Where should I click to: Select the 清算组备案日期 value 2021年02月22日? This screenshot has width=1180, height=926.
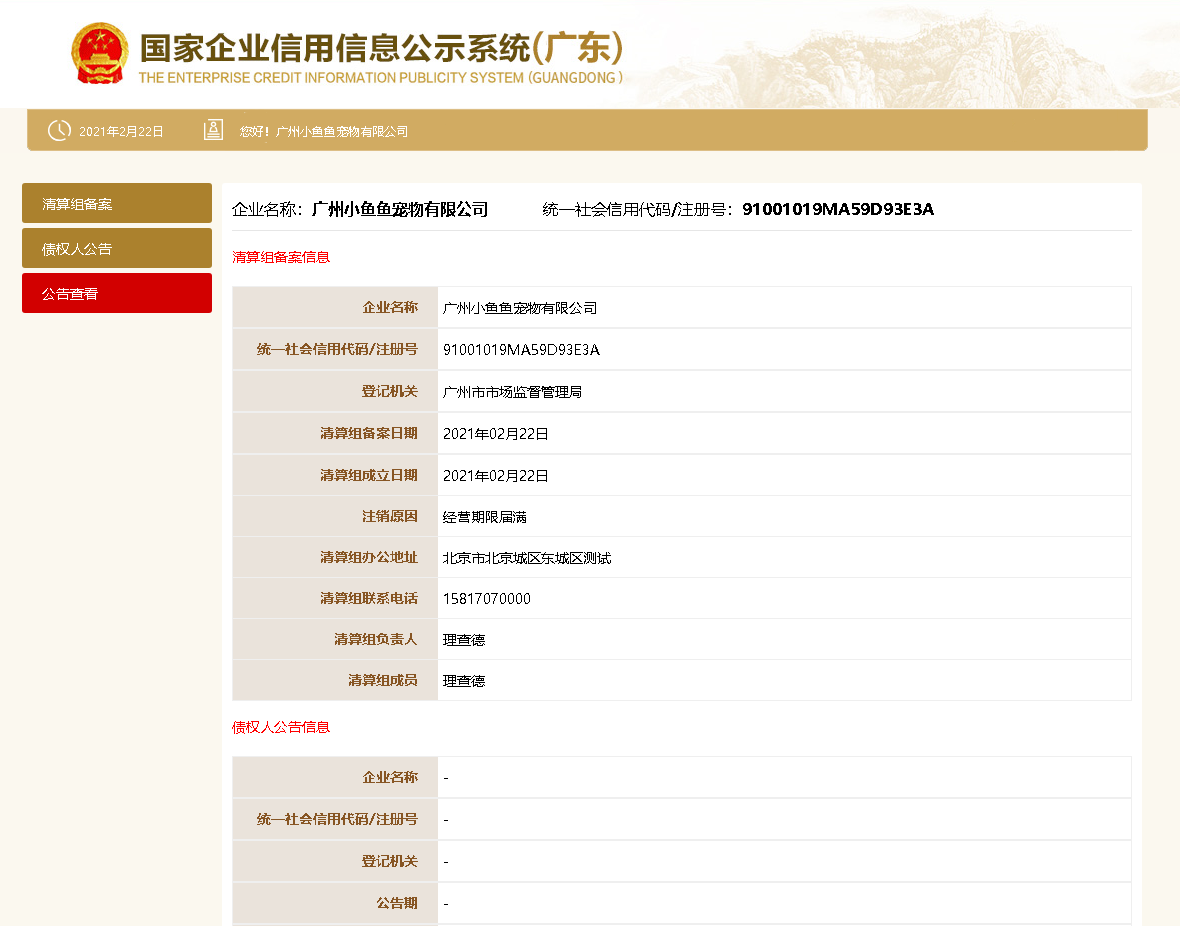tap(494, 433)
